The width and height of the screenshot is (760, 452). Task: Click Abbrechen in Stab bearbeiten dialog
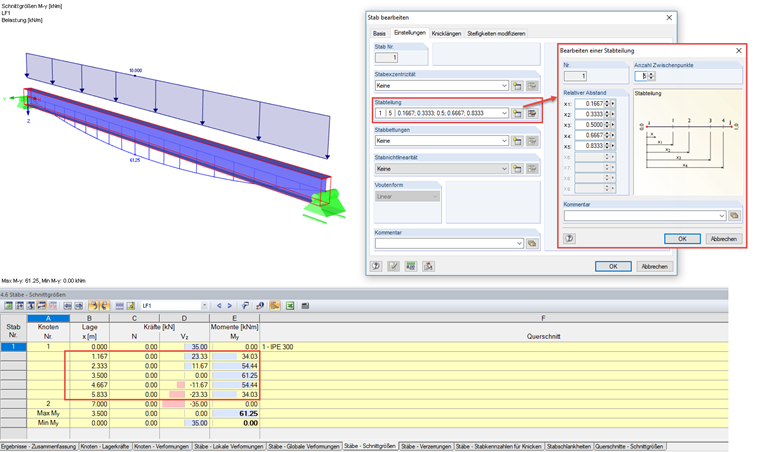pyautogui.click(x=655, y=266)
